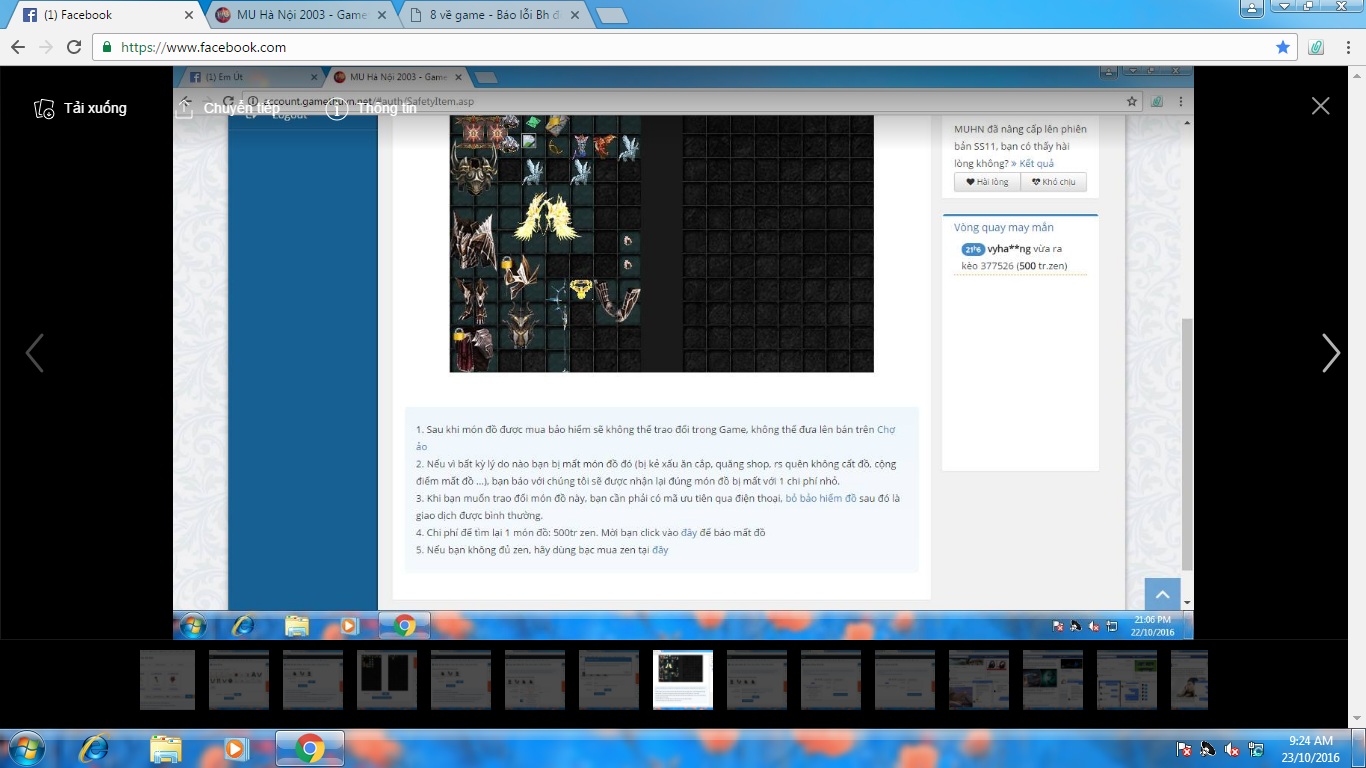Open Action Center flag tray icon
The width and height of the screenshot is (1366, 768).
coord(1184,749)
